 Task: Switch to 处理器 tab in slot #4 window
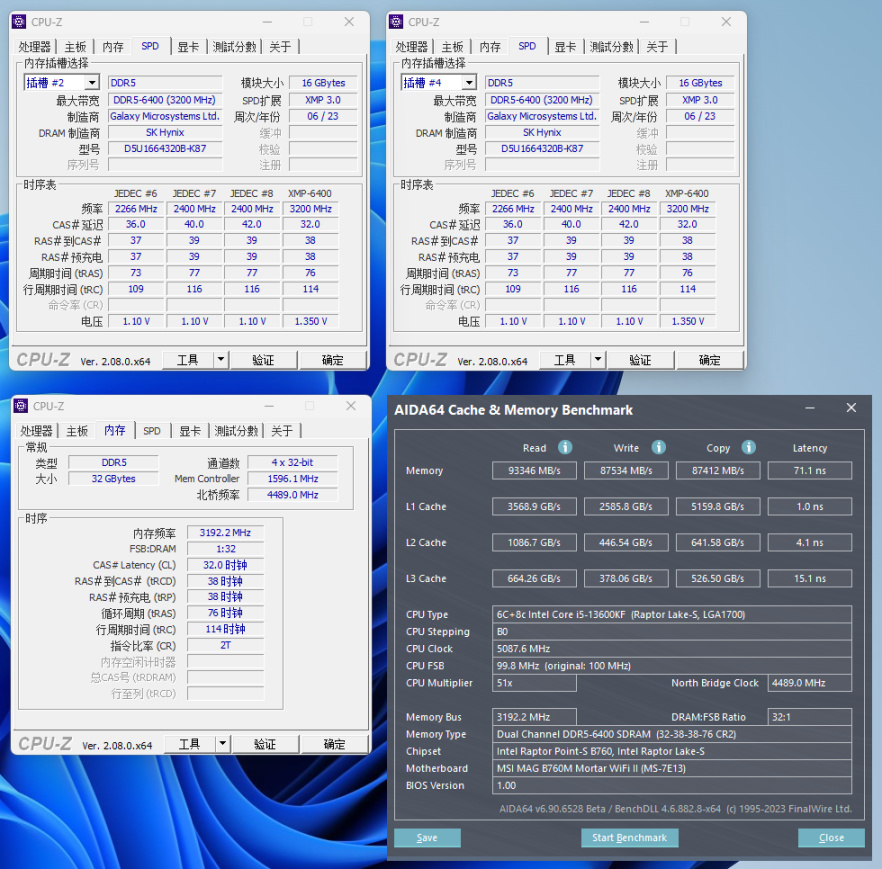click(x=411, y=47)
